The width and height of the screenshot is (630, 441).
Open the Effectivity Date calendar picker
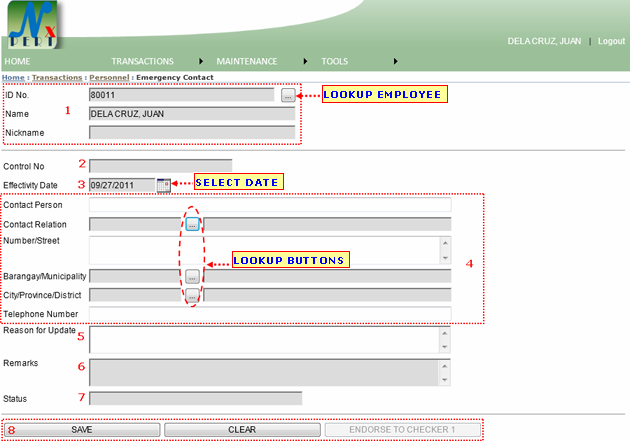click(x=164, y=185)
